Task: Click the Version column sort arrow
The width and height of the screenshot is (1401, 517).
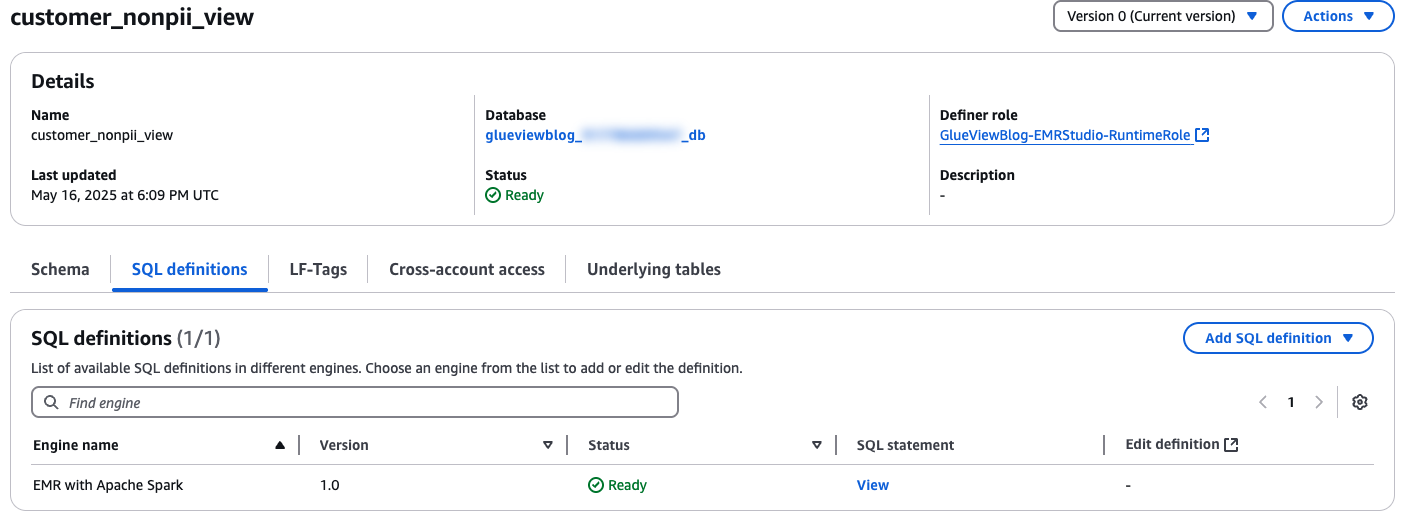Action: [548, 445]
